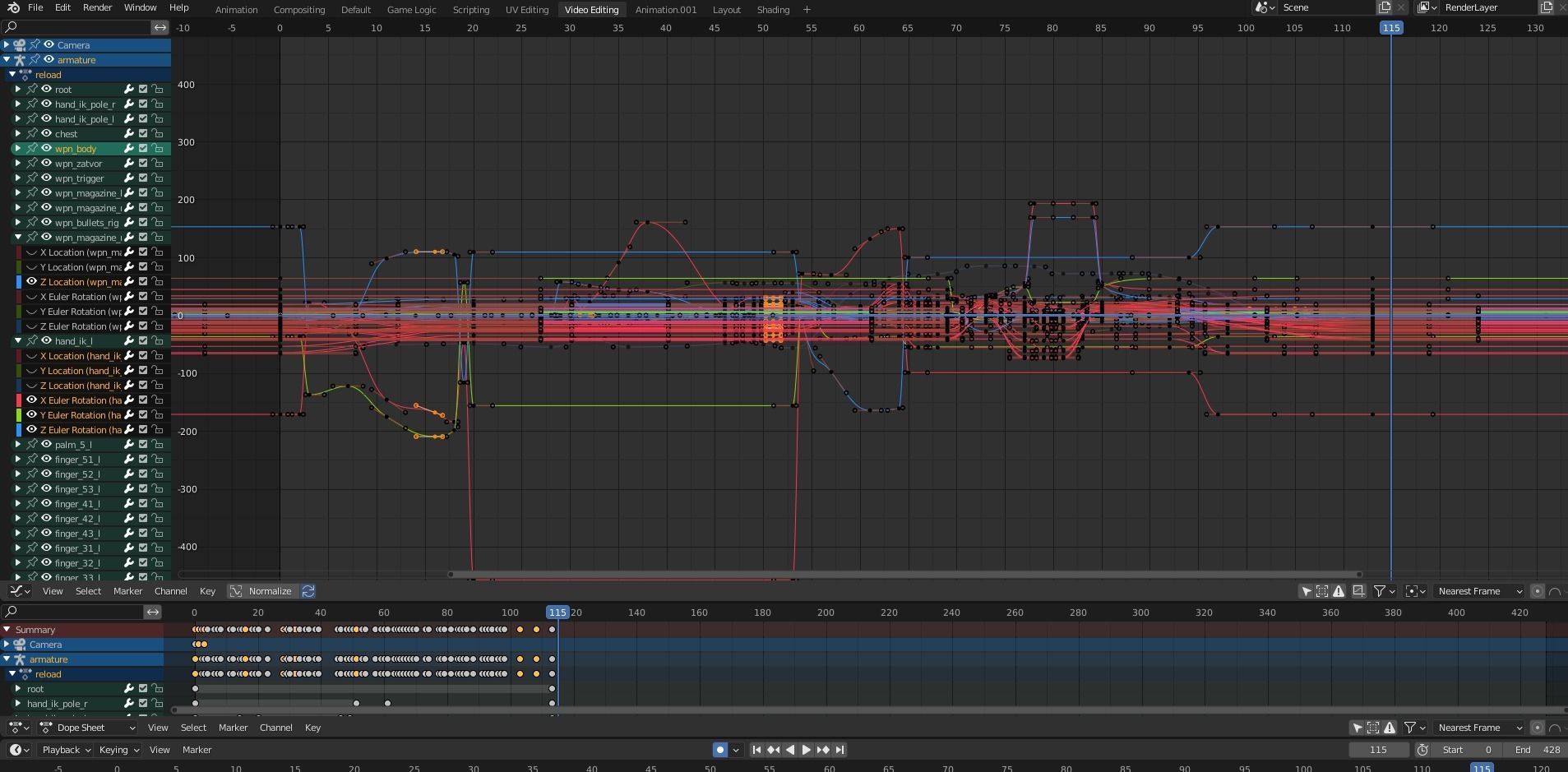Screen dimensions: 1568x772
Task: Open Nearest Frame snapping dropdown in graph editor
Action: (1479, 591)
